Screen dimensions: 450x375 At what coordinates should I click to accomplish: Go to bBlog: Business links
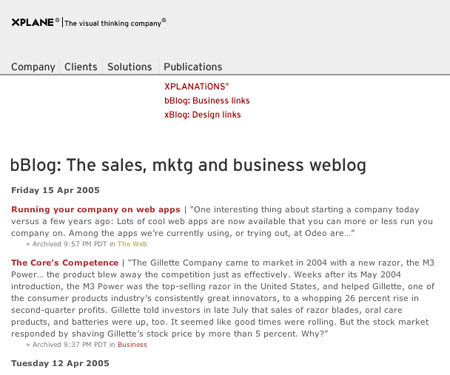point(207,100)
